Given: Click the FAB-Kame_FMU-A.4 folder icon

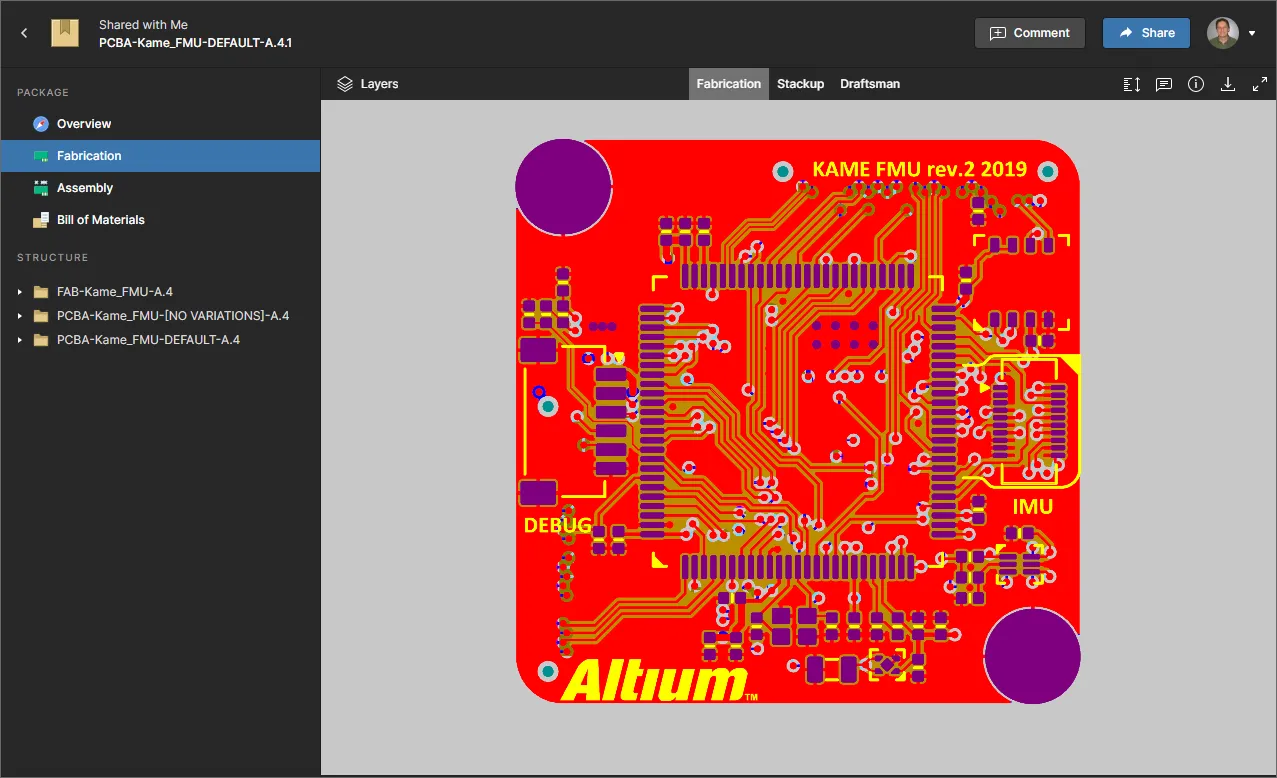Looking at the screenshot, I should click(41, 292).
